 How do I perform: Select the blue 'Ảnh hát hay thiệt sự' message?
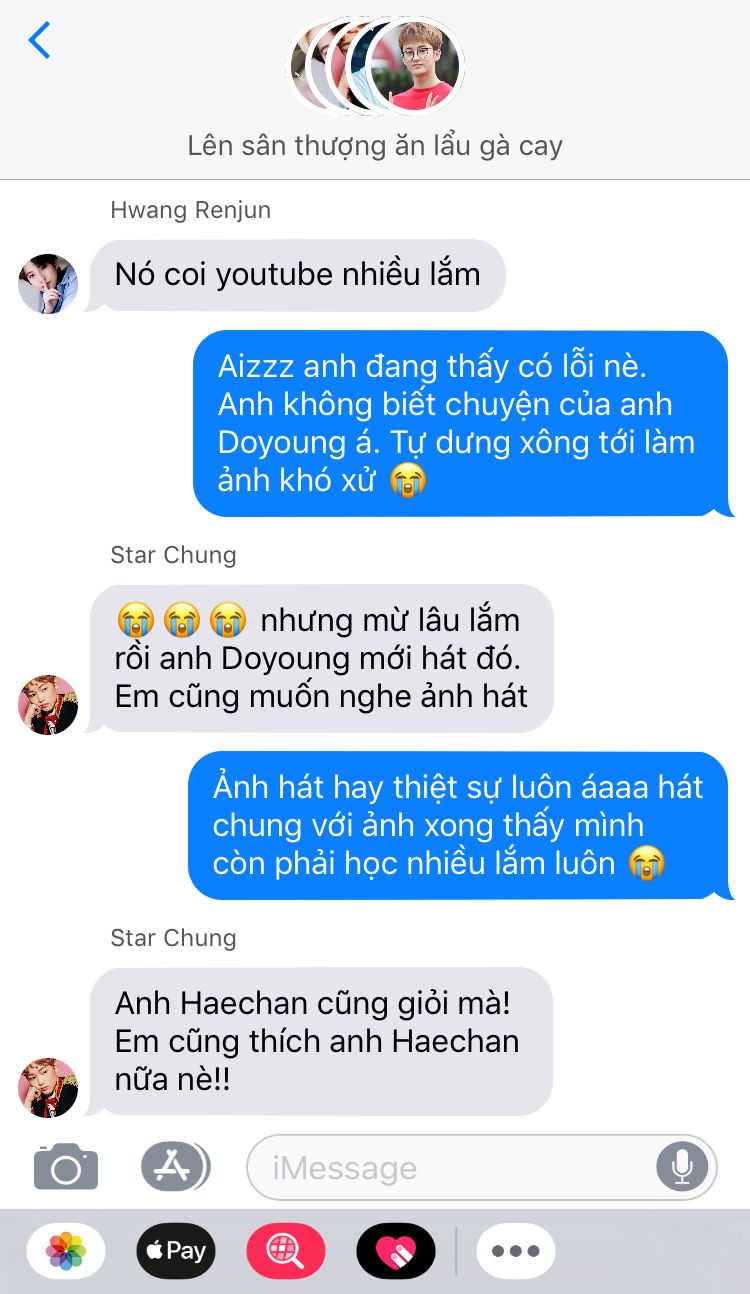(x=460, y=825)
